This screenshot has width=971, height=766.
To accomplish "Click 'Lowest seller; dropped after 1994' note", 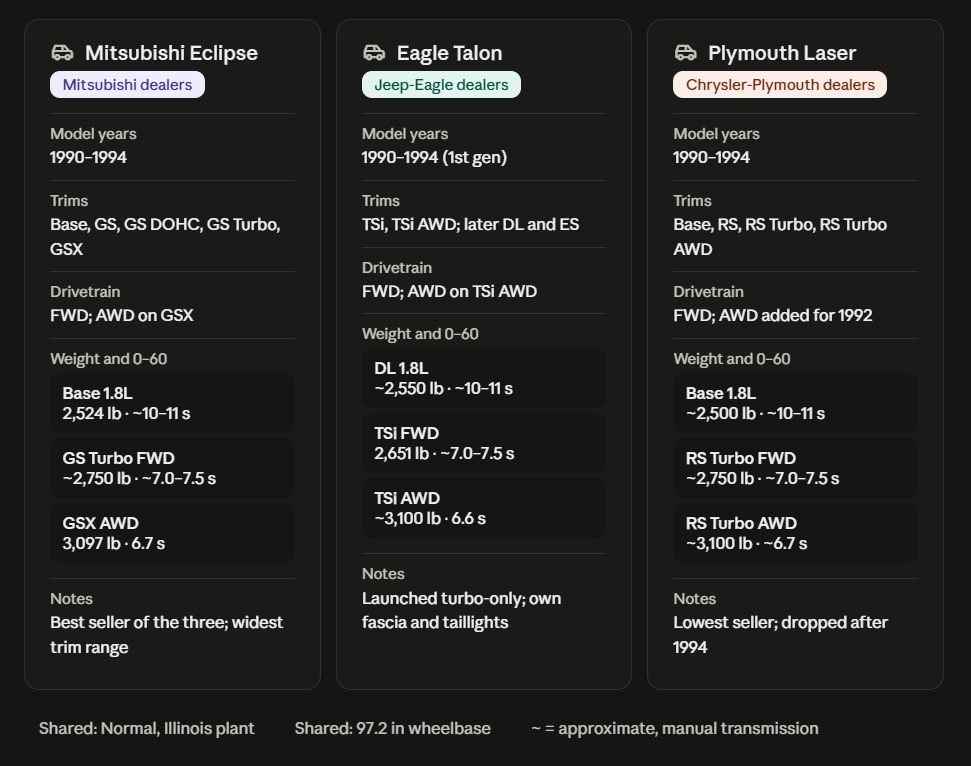I will (x=781, y=635).
